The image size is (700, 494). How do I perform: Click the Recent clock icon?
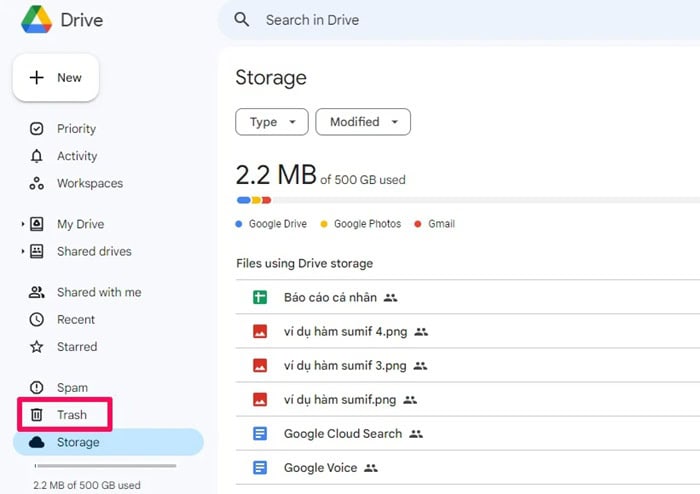coord(37,320)
